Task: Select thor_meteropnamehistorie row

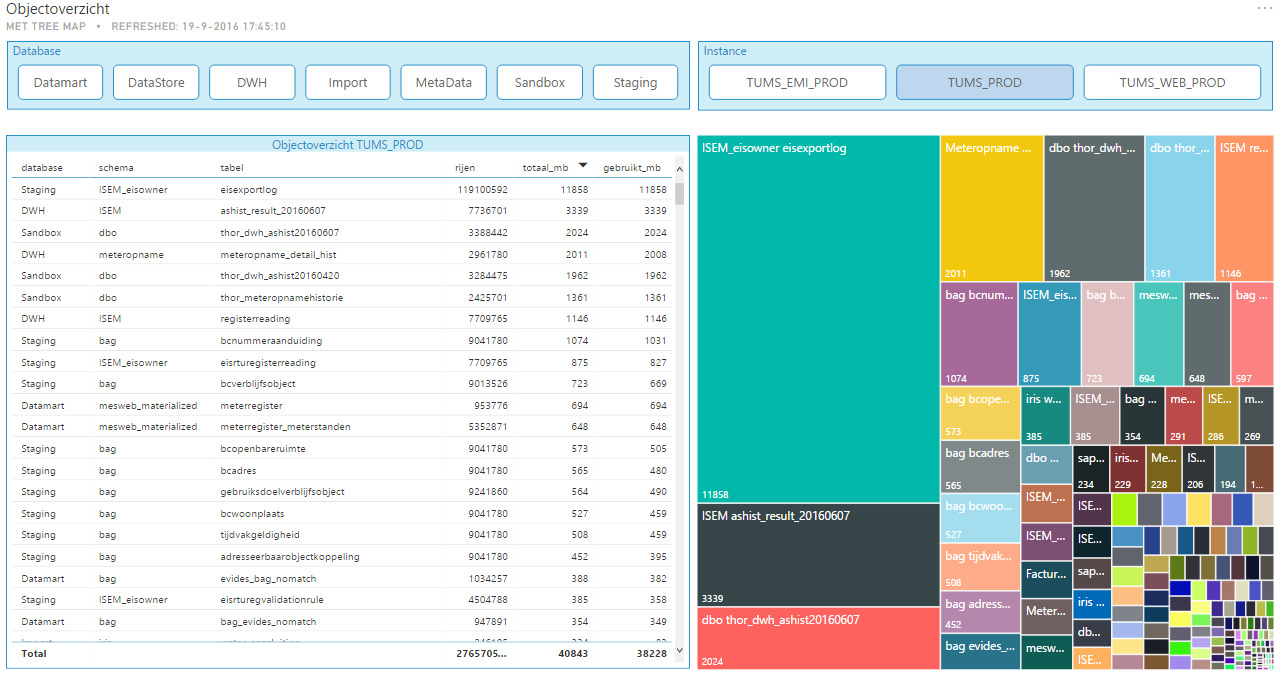Action: coord(342,297)
